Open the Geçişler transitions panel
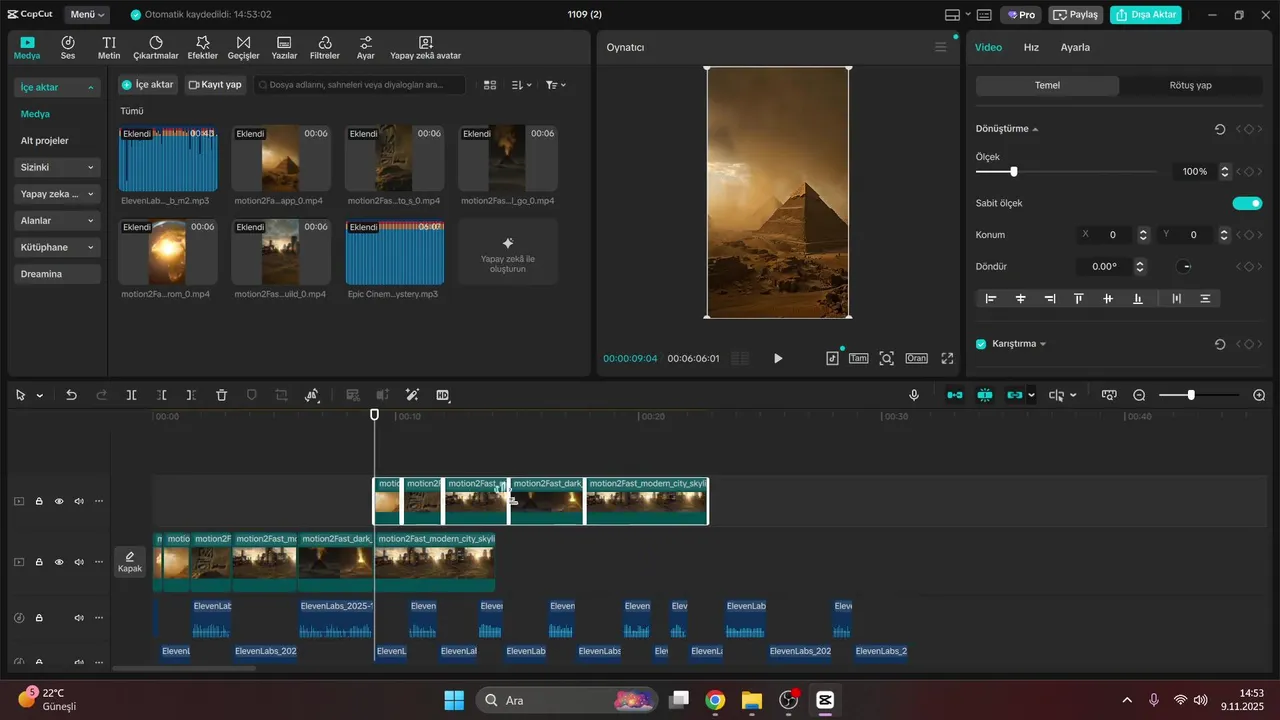The height and width of the screenshot is (720, 1280). click(x=243, y=47)
